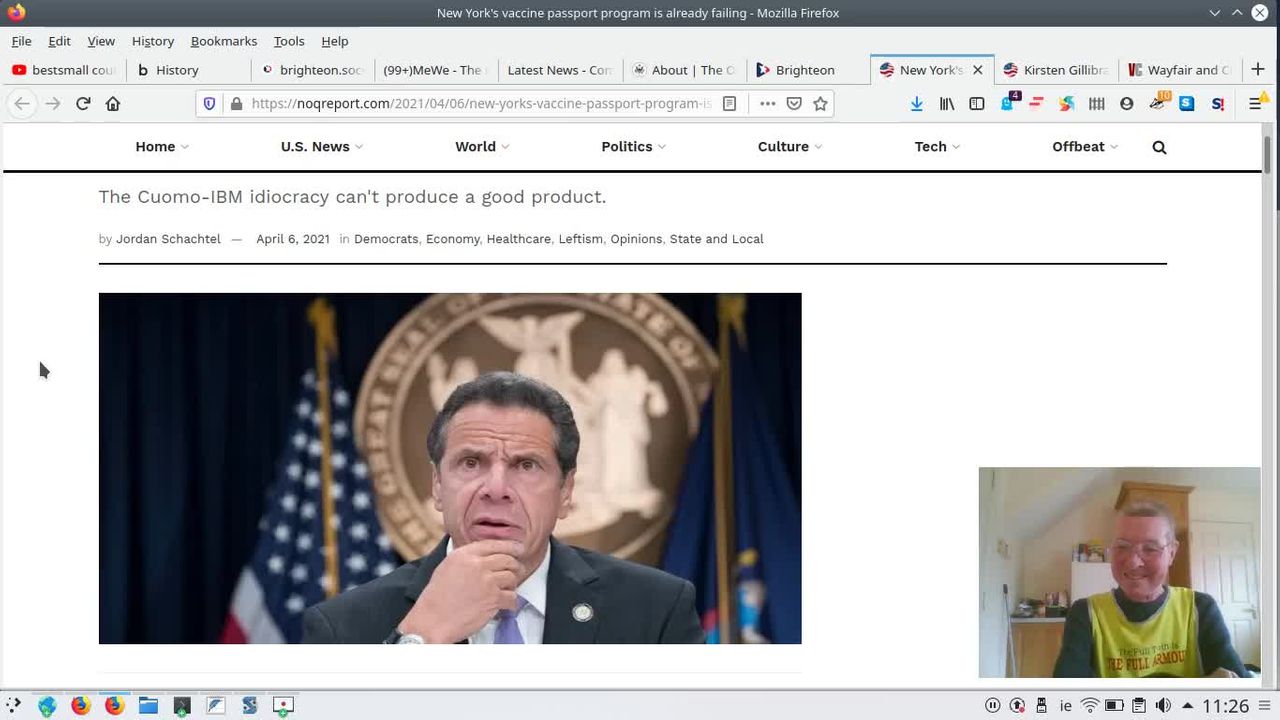The width and height of the screenshot is (1280, 720).
Task: Click the Firefox home button
Action: pyautogui.click(x=113, y=103)
